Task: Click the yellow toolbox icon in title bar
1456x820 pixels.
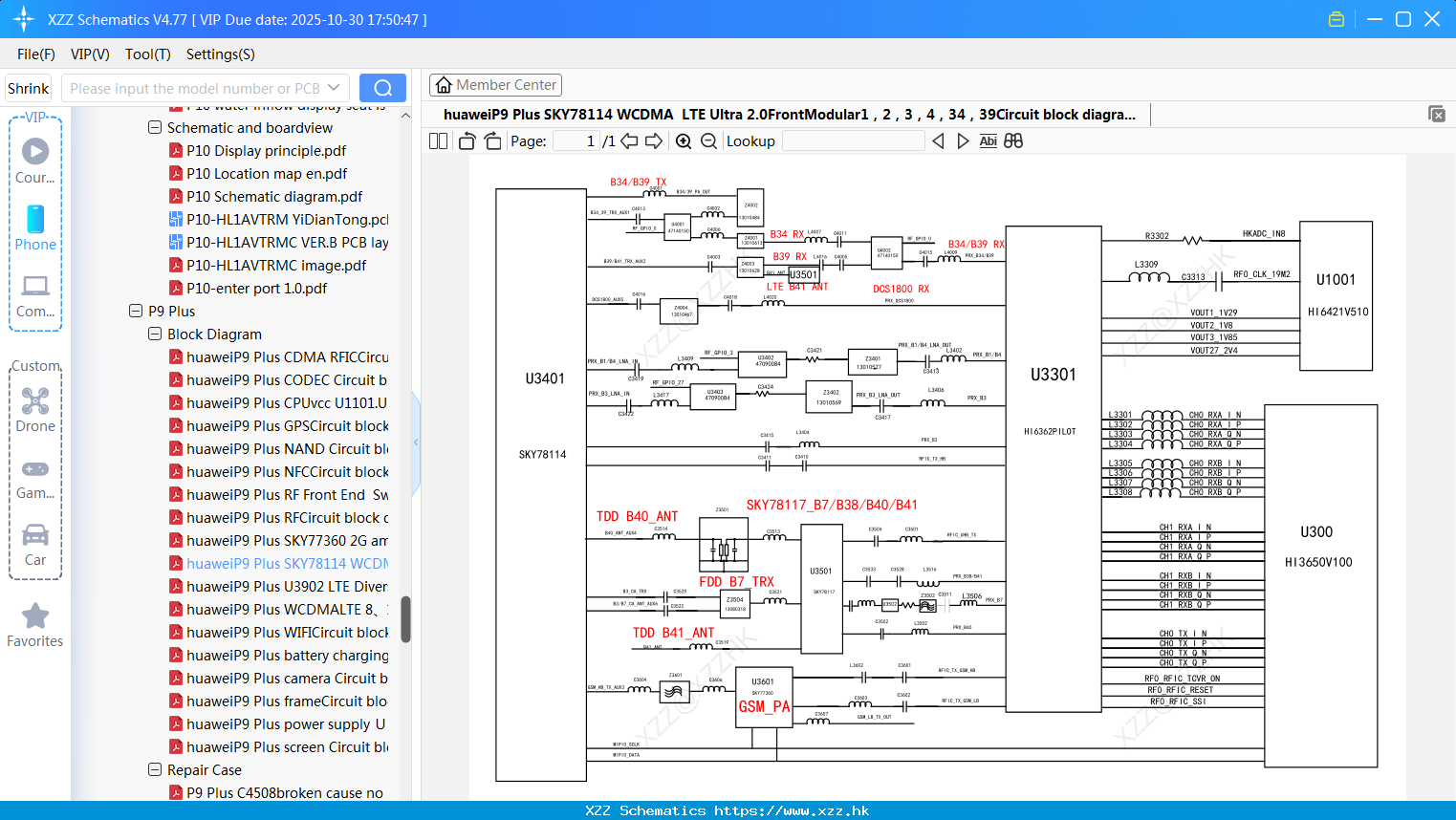Action: coord(1336,19)
